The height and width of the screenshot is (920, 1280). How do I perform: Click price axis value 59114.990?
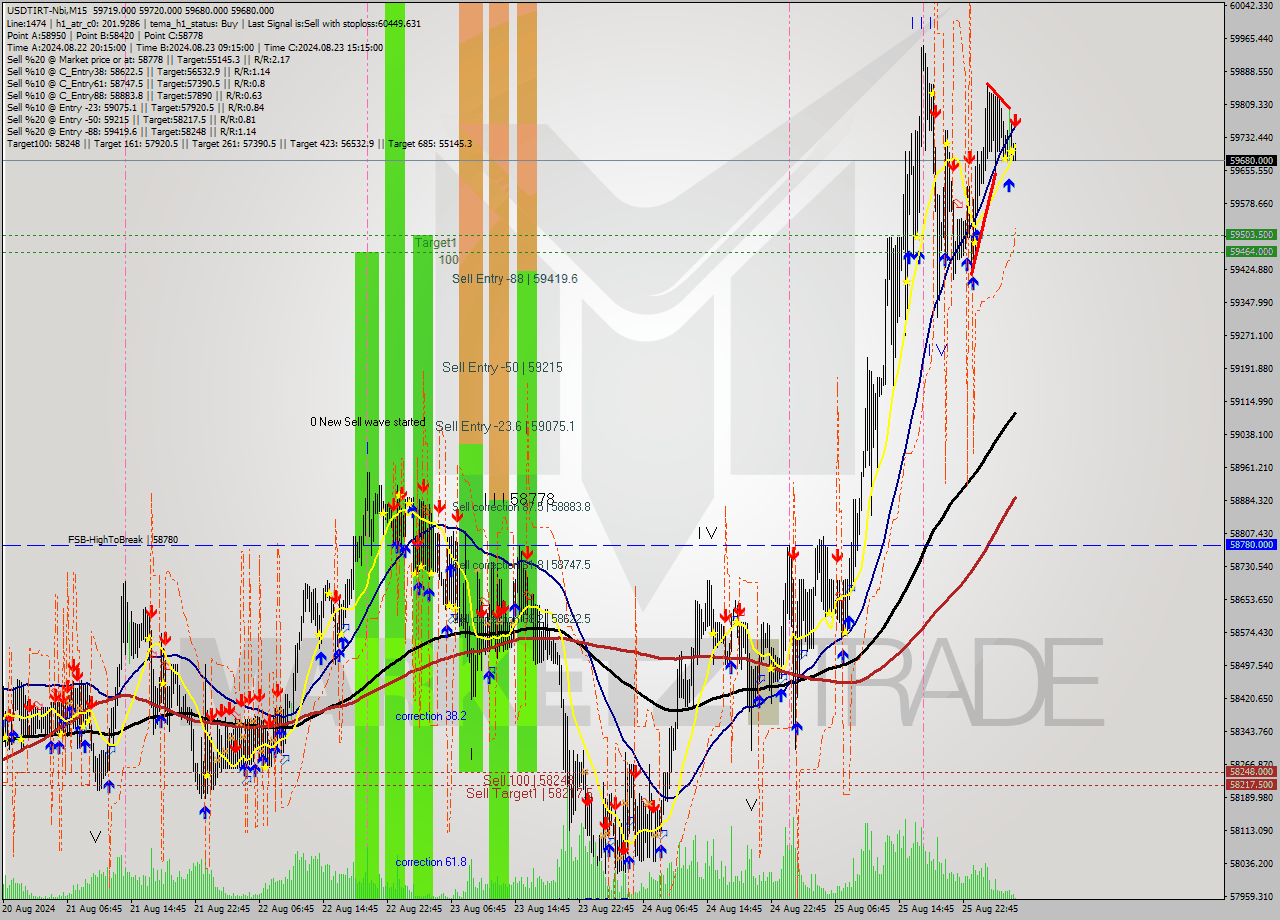1252,401
